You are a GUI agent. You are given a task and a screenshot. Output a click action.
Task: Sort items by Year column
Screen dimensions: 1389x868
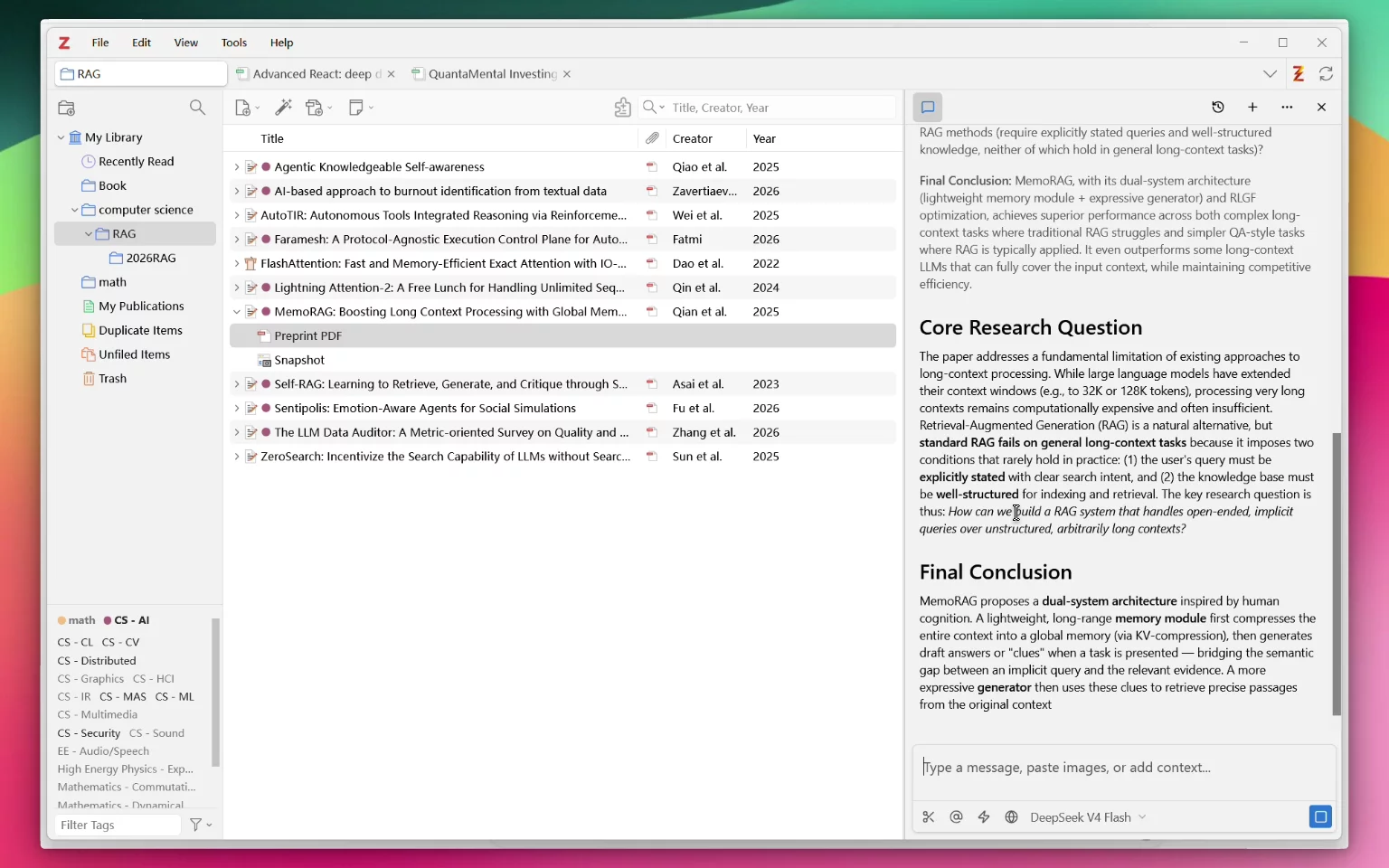pyautogui.click(x=821, y=138)
